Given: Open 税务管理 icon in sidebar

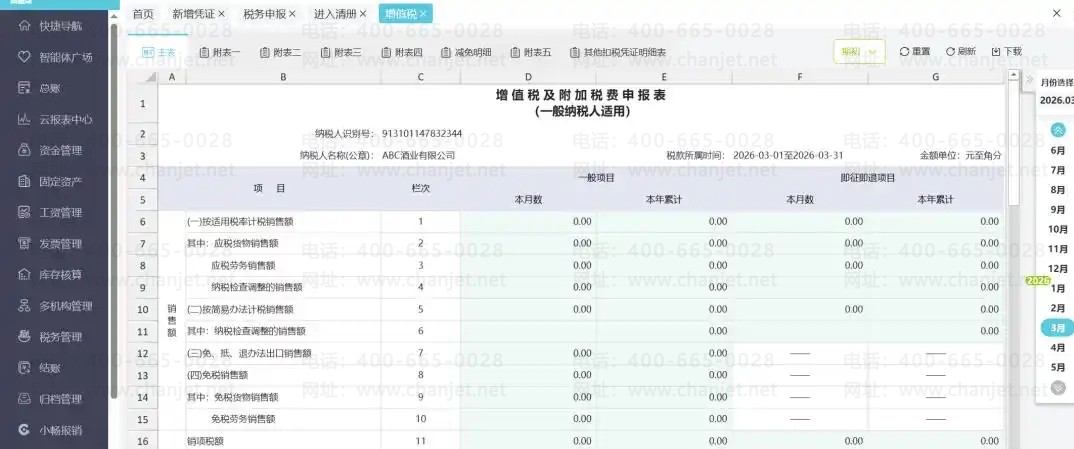Looking at the screenshot, I should [24, 337].
